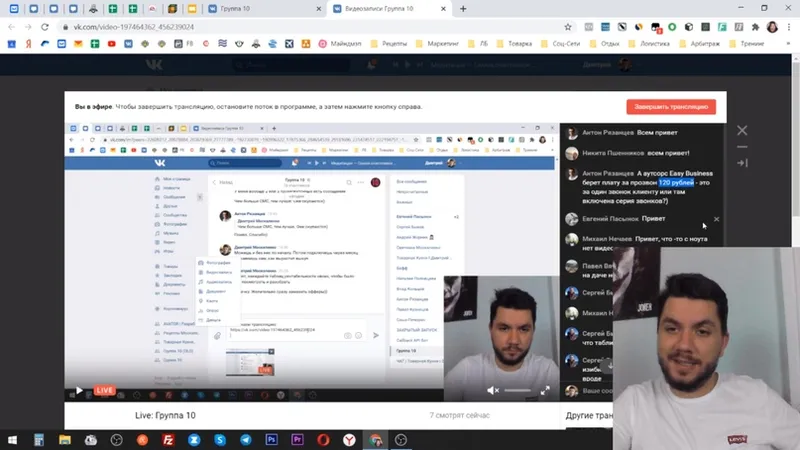Bookmark this page with the star icon

[x=567, y=27]
